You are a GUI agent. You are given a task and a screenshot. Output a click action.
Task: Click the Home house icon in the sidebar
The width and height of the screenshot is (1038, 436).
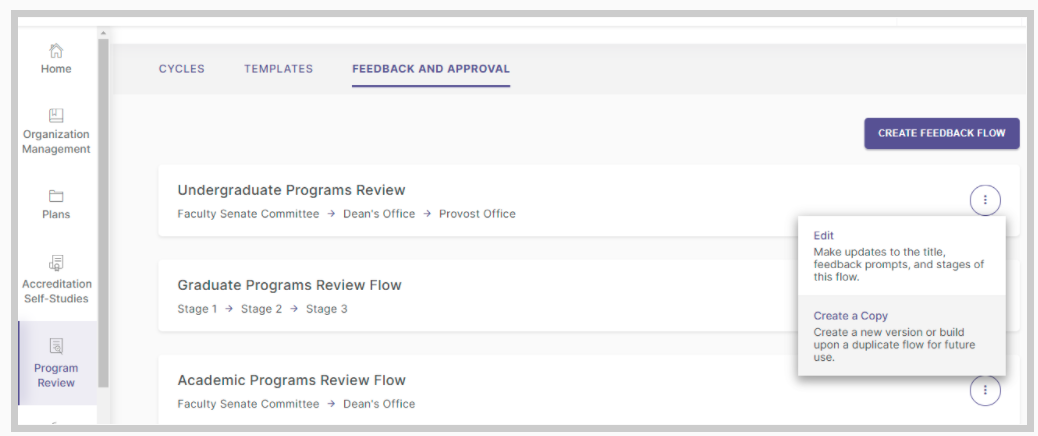coord(56,50)
